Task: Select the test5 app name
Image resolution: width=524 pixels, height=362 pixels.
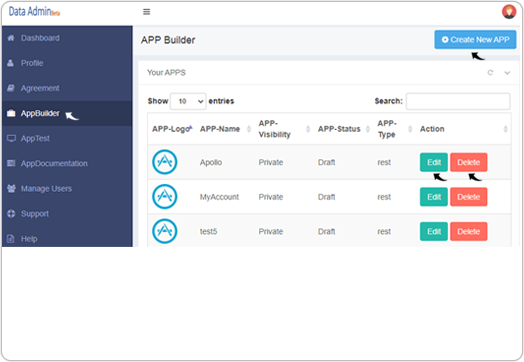Action: [x=209, y=231]
